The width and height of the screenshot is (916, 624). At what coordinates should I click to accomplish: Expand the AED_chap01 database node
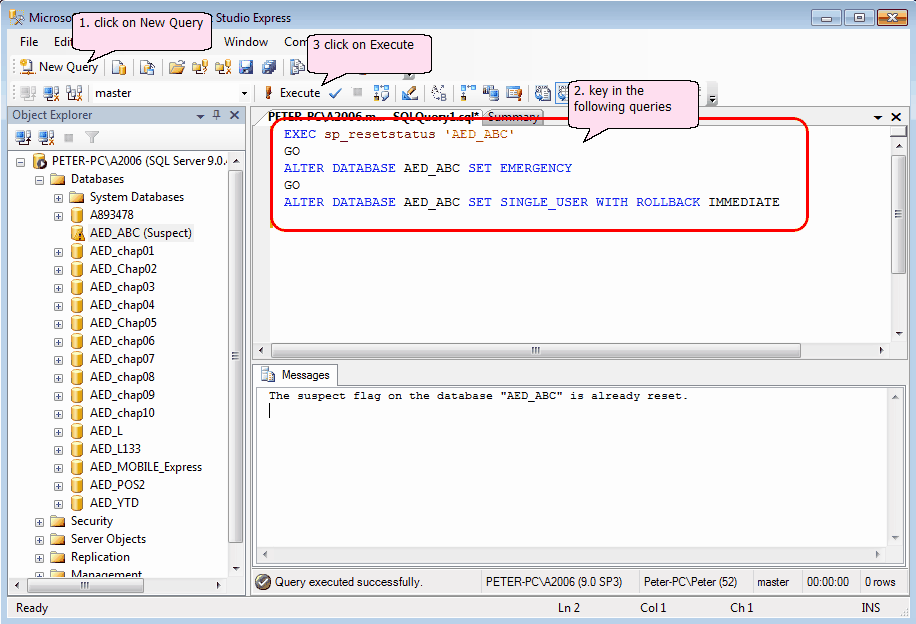[58, 252]
